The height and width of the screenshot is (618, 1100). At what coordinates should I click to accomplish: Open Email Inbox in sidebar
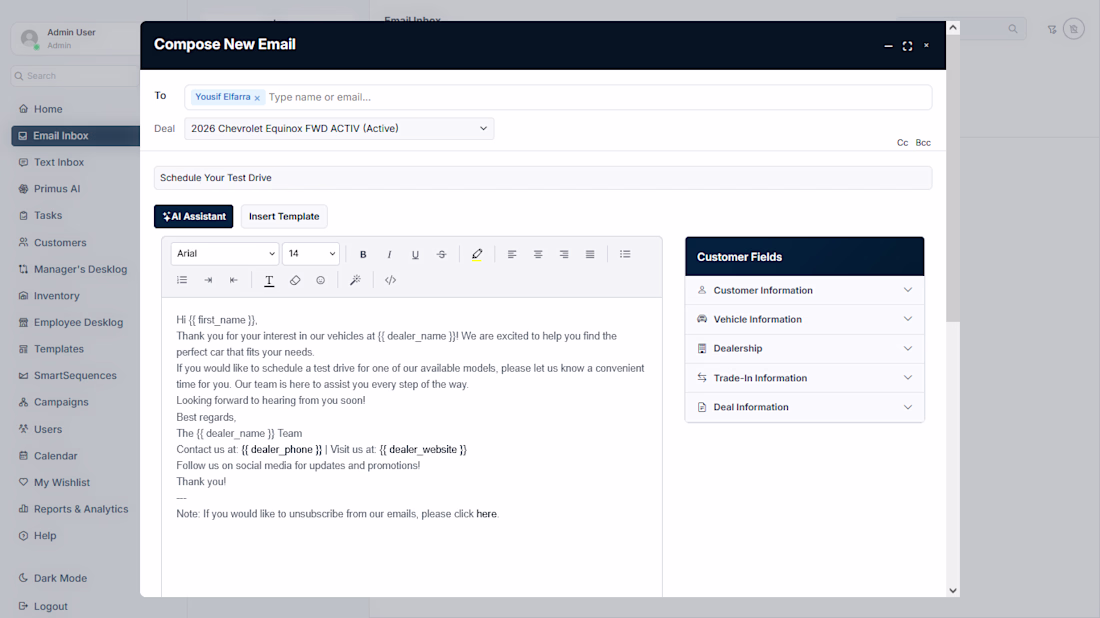pyautogui.click(x=76, y=135)
